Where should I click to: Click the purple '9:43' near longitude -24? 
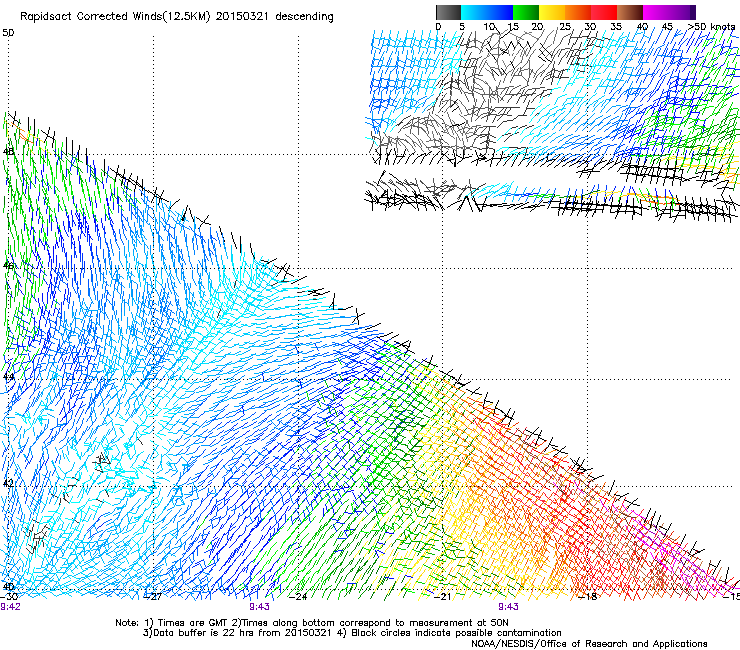(259, 607)
